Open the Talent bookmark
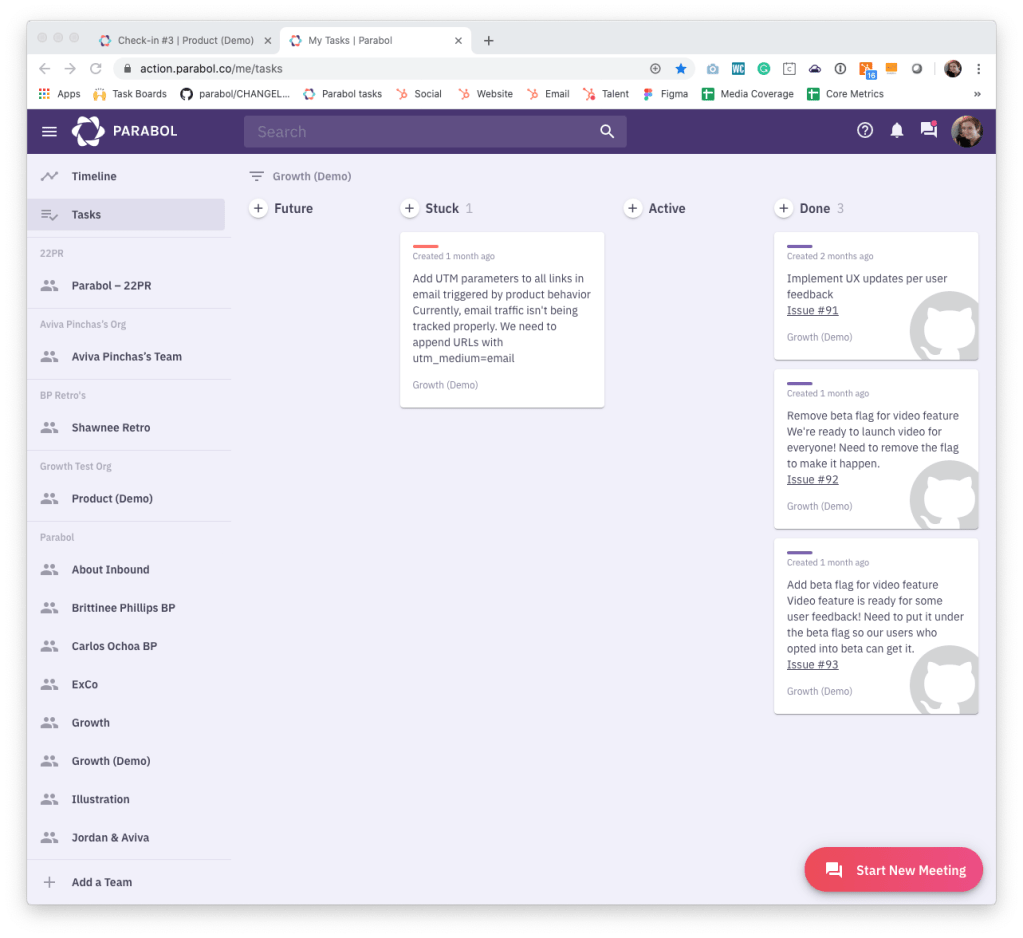1023x938 pixels. (606, 94)
